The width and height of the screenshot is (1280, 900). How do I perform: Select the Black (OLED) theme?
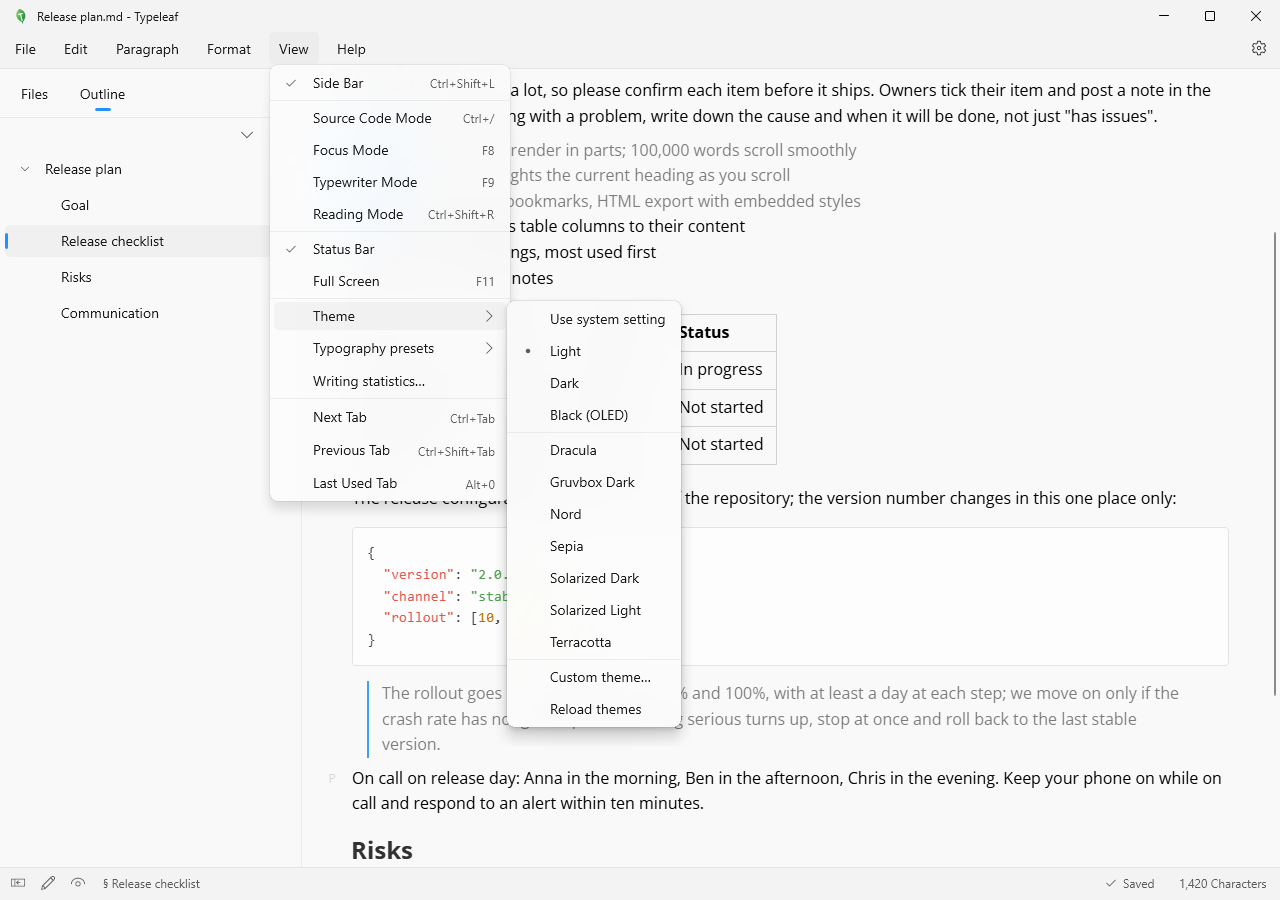594,415
